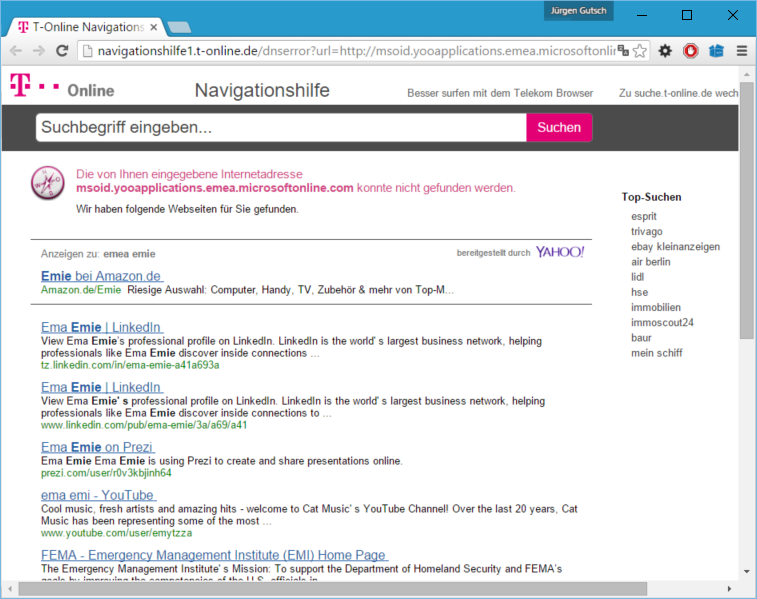Screen dimensions: 757x599
Task: Open Ema Emie LinkedIn result from tz.linkedin.com
Action: (102, 327)
